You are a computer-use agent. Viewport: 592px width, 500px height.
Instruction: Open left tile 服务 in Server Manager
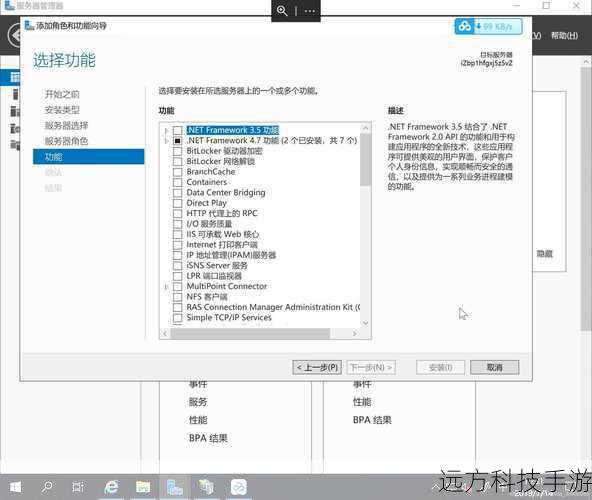click(x=198, y=402)
